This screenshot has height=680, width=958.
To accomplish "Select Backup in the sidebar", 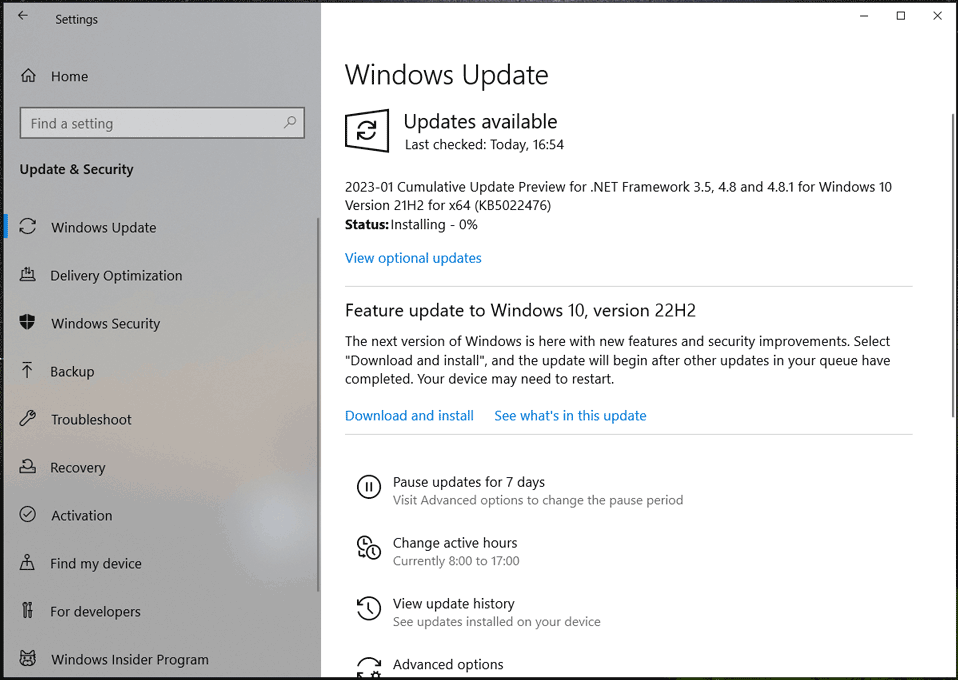I will pos(72,372).
